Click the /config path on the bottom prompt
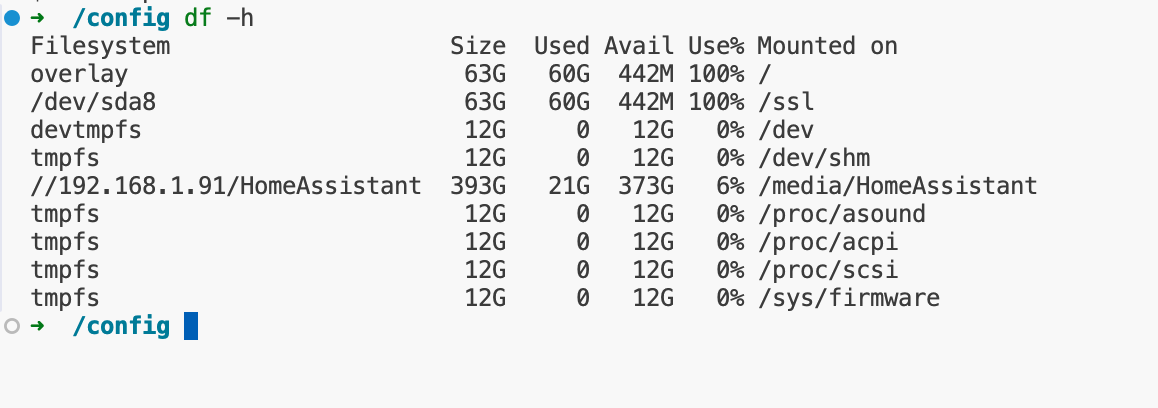 [121, 326]
